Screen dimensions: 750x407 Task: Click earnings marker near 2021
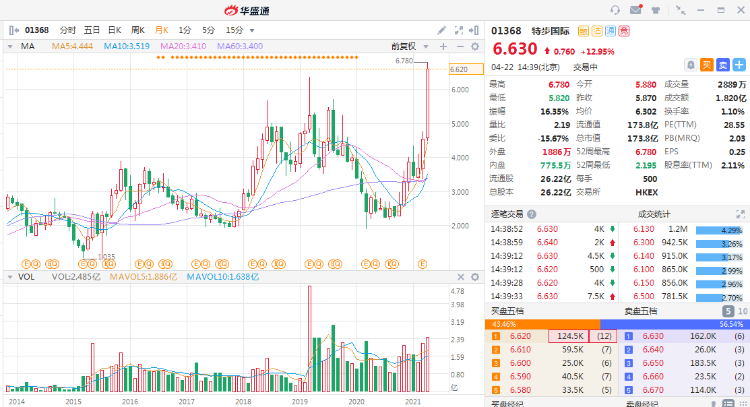point(422,264)
